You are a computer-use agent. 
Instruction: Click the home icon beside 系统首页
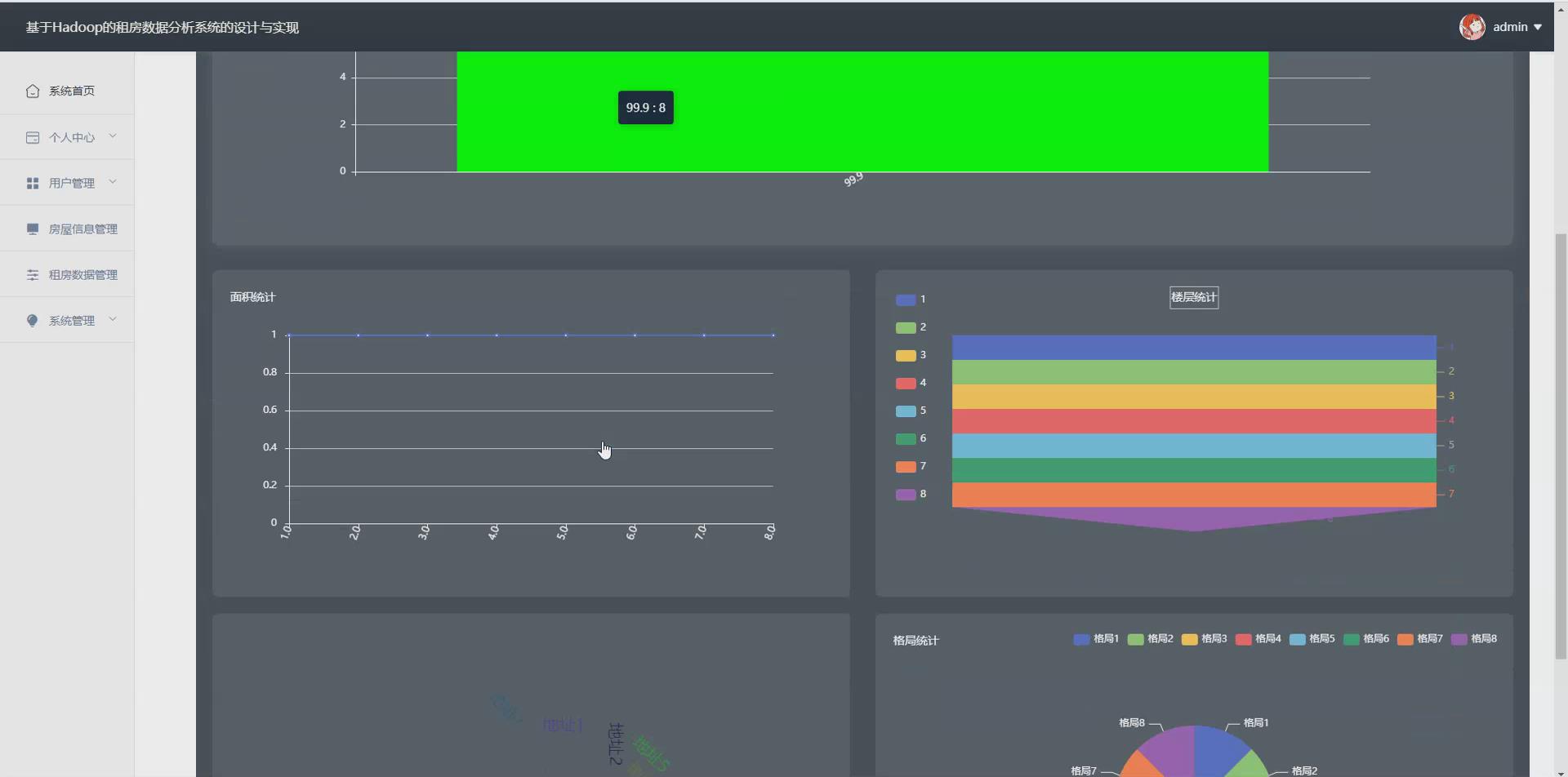[x=33, y=91]
